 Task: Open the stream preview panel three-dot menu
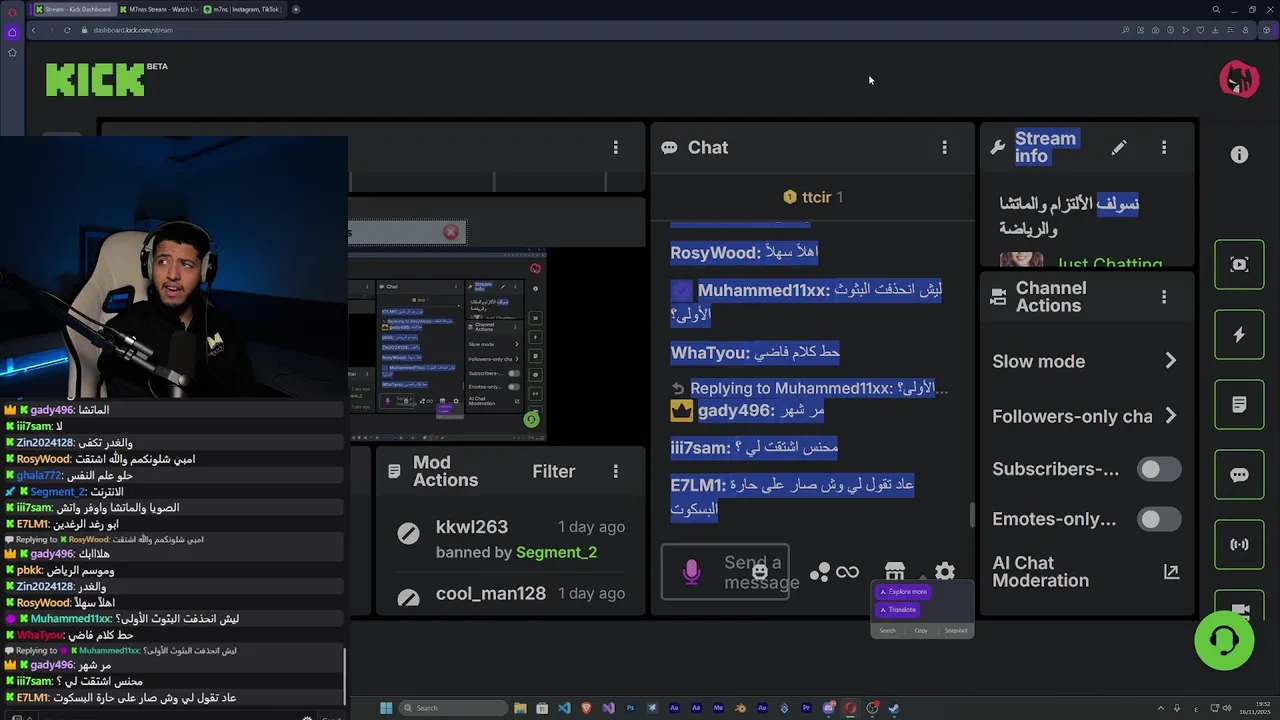tap(615, 147)
